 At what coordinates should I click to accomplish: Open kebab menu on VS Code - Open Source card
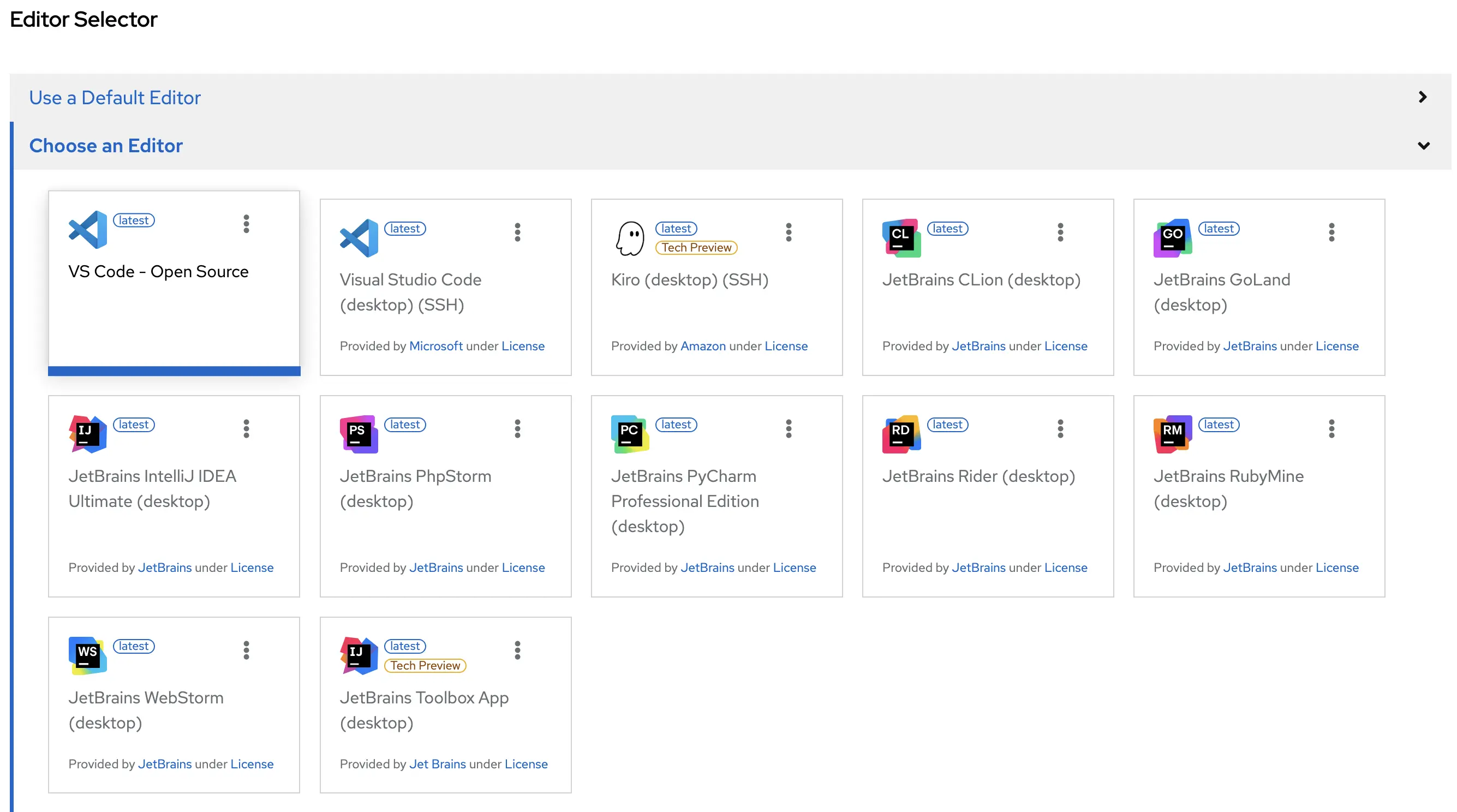[x=246, y=224]
